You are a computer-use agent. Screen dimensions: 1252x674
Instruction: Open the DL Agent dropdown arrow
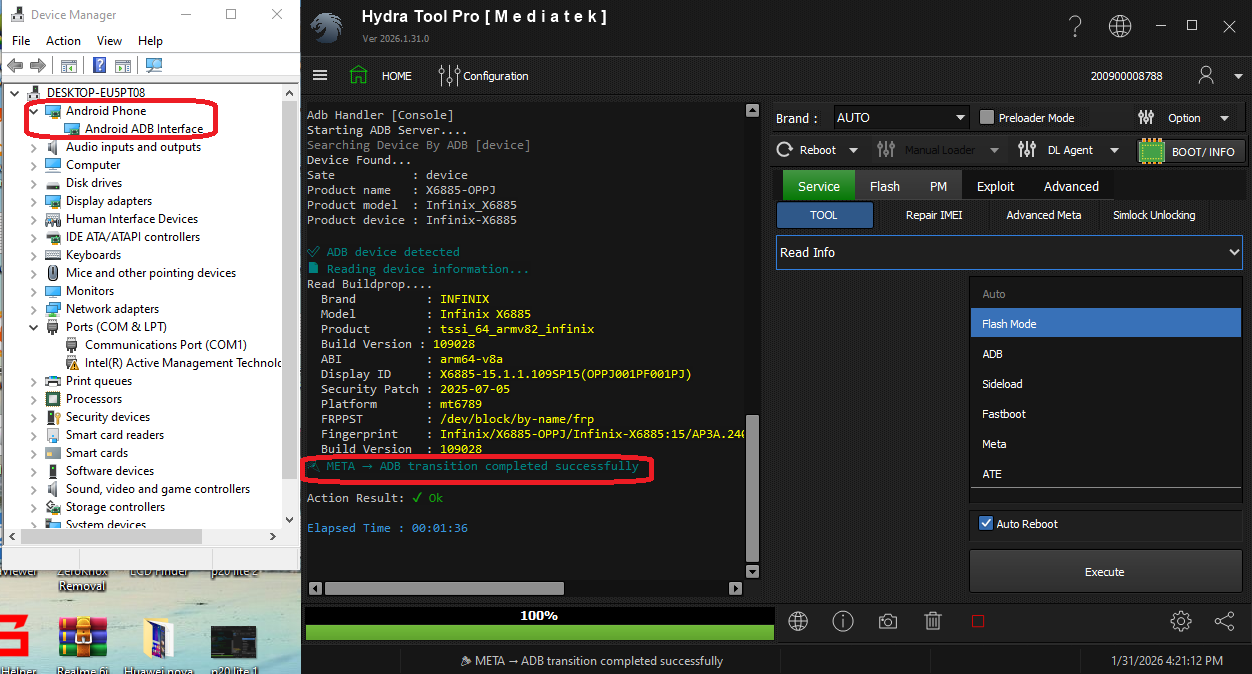(x=1114, y=150)
